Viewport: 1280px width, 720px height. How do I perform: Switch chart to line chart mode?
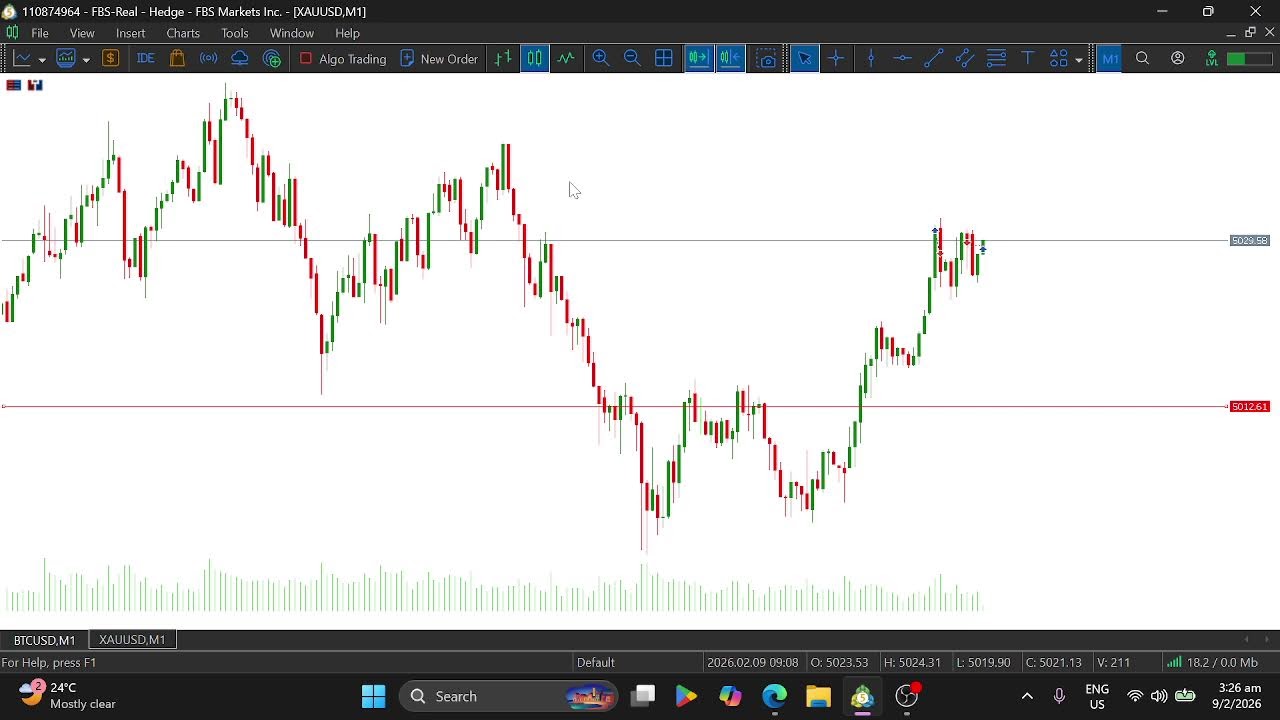[566, 59]
